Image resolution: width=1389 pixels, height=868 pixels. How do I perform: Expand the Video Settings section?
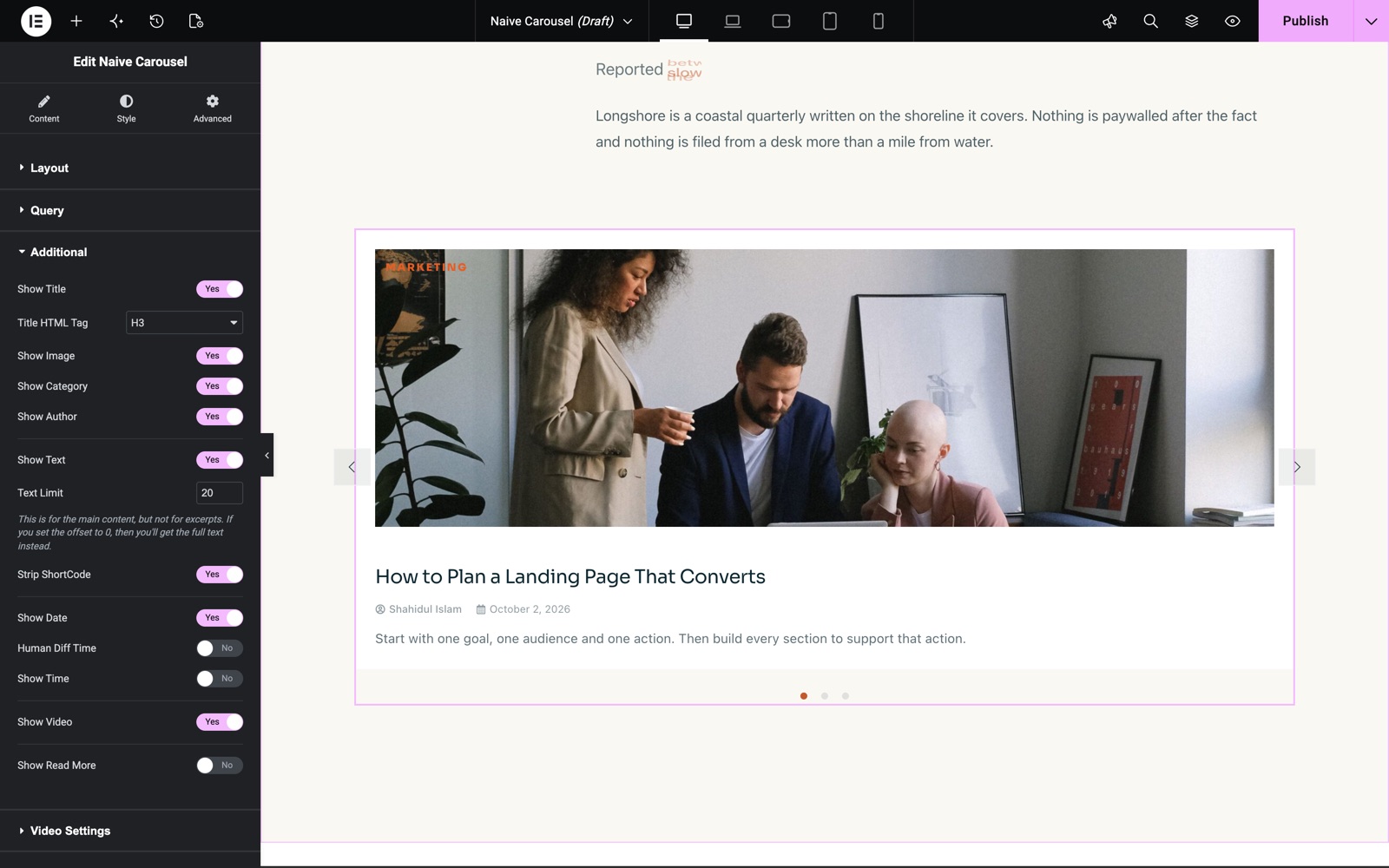pos(130,831)
